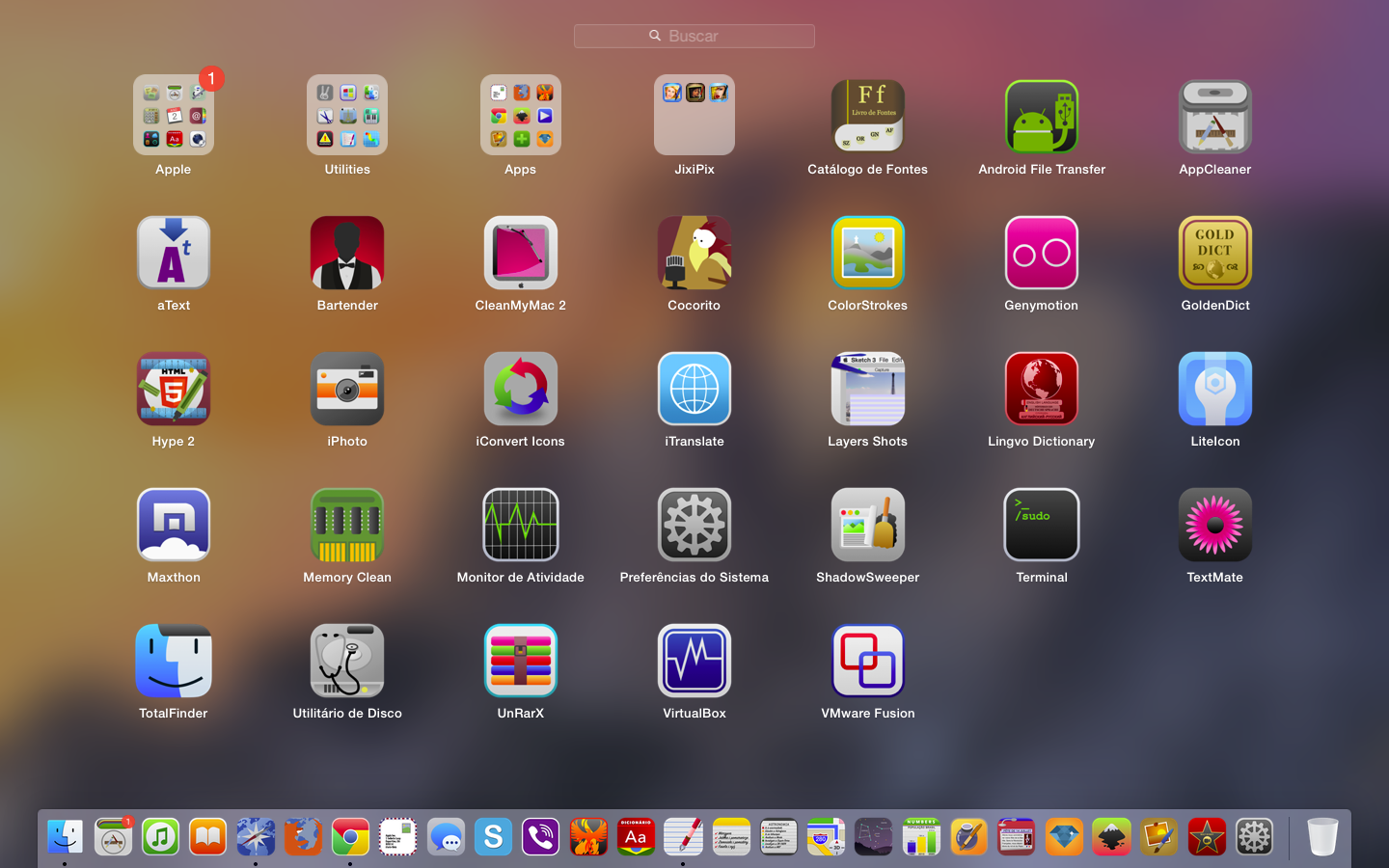Open the Utilities folder
Viewport: 1389px width, 868px height.
pyautogui.click(x=347, y=115)
